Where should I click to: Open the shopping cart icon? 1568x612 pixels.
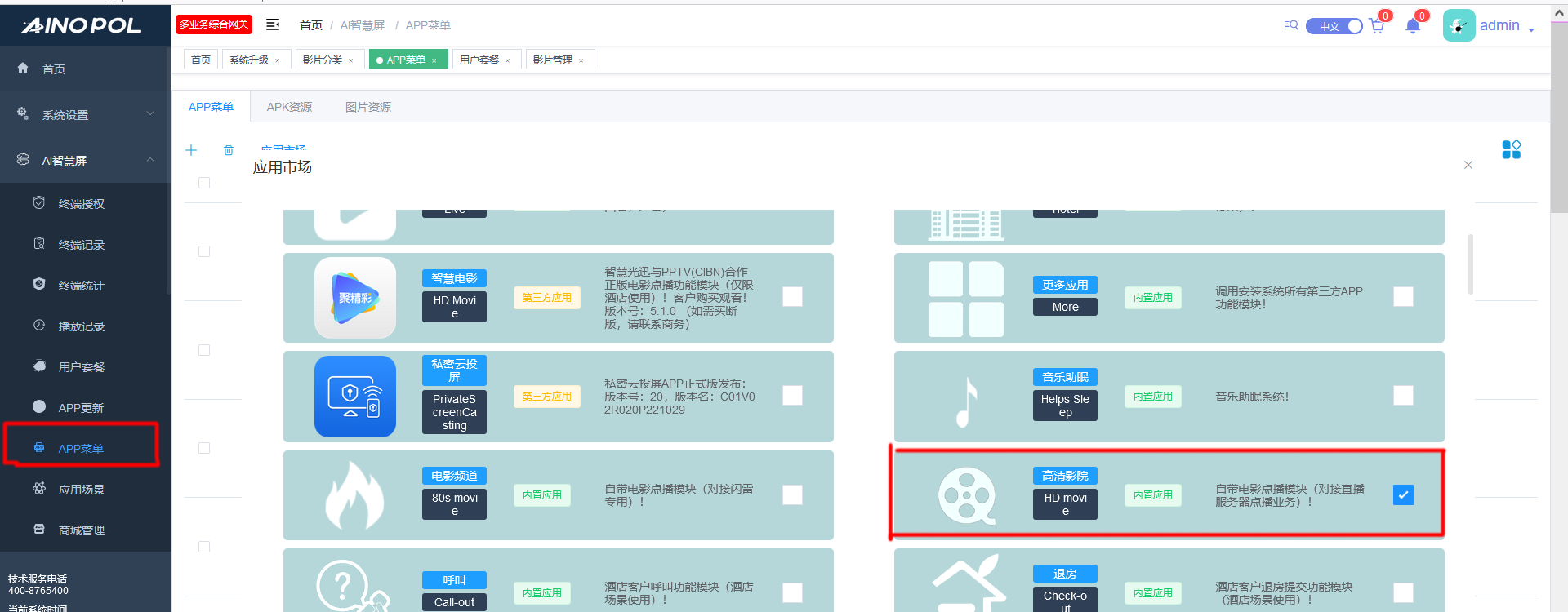[1377, 26]
